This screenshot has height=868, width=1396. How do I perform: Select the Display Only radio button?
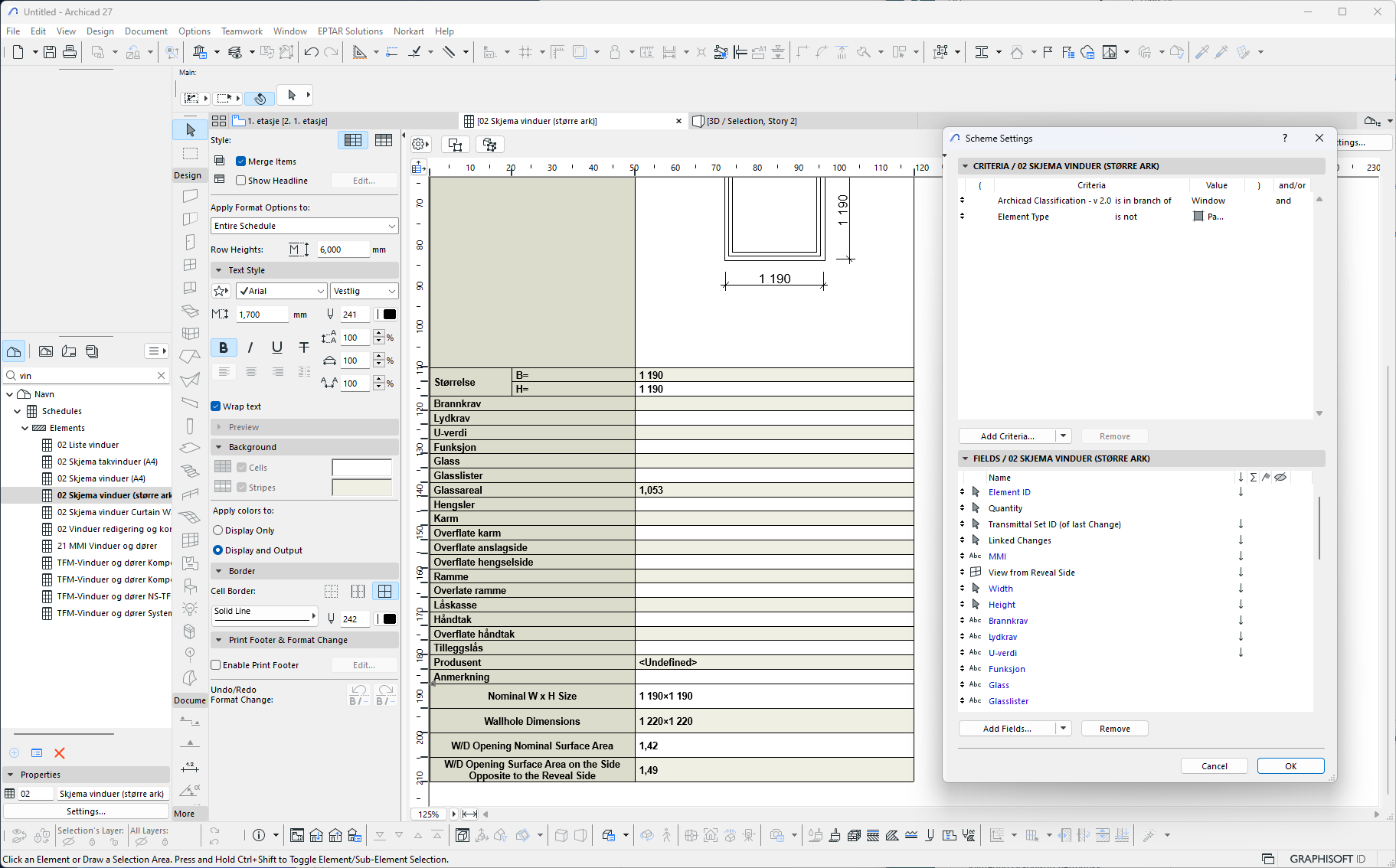coord(218,530)
